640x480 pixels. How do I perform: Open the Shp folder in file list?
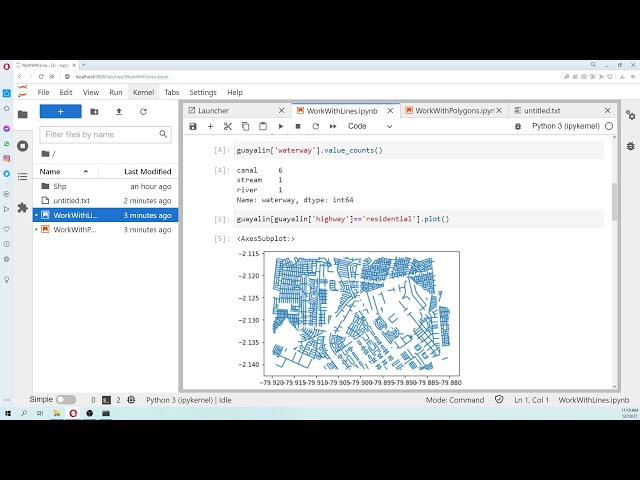pyautogui.click(x=105, y=186)
